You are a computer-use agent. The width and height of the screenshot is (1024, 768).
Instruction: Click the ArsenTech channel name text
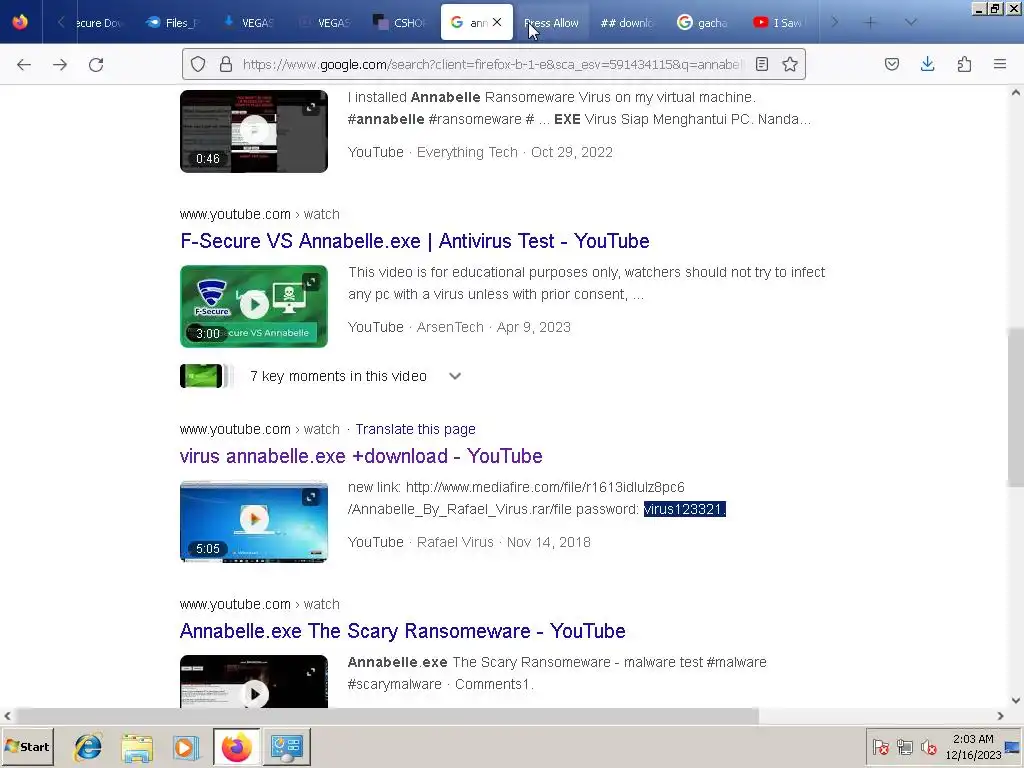(x=450, y=327)
